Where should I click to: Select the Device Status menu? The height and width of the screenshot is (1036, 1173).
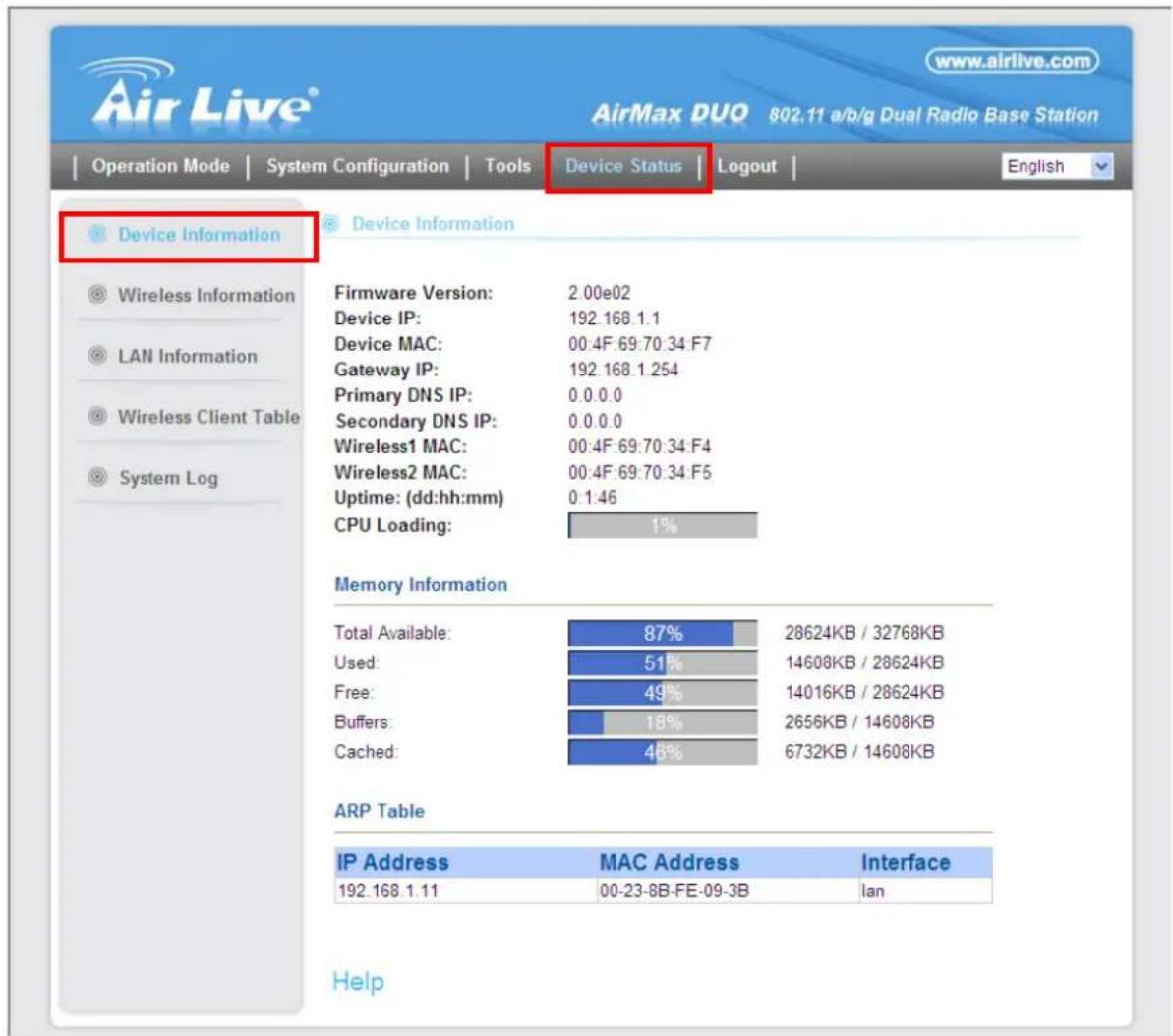click(x=624, y=166)
